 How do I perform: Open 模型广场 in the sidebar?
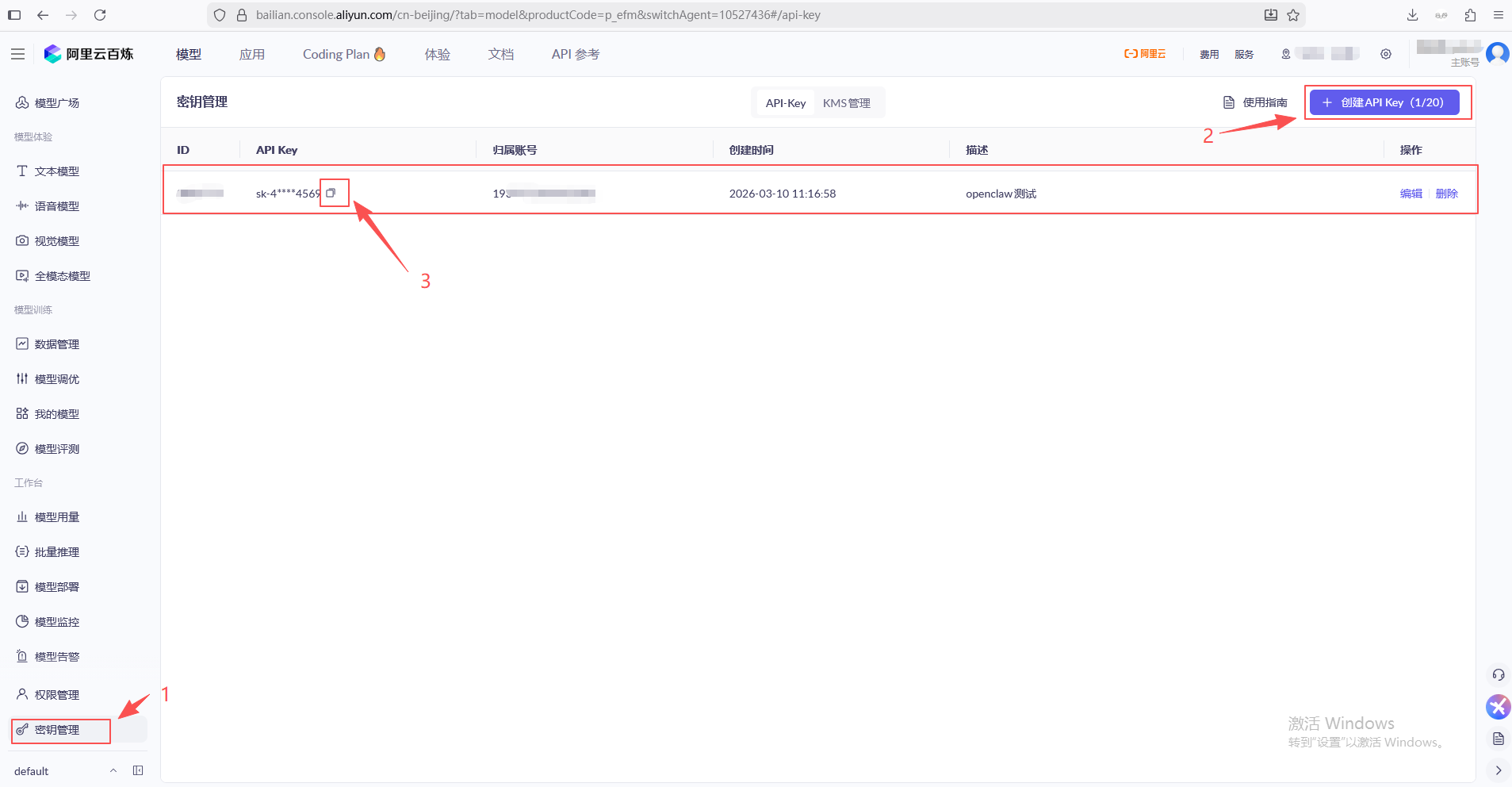pyautogui.click(x=56, y=103)
